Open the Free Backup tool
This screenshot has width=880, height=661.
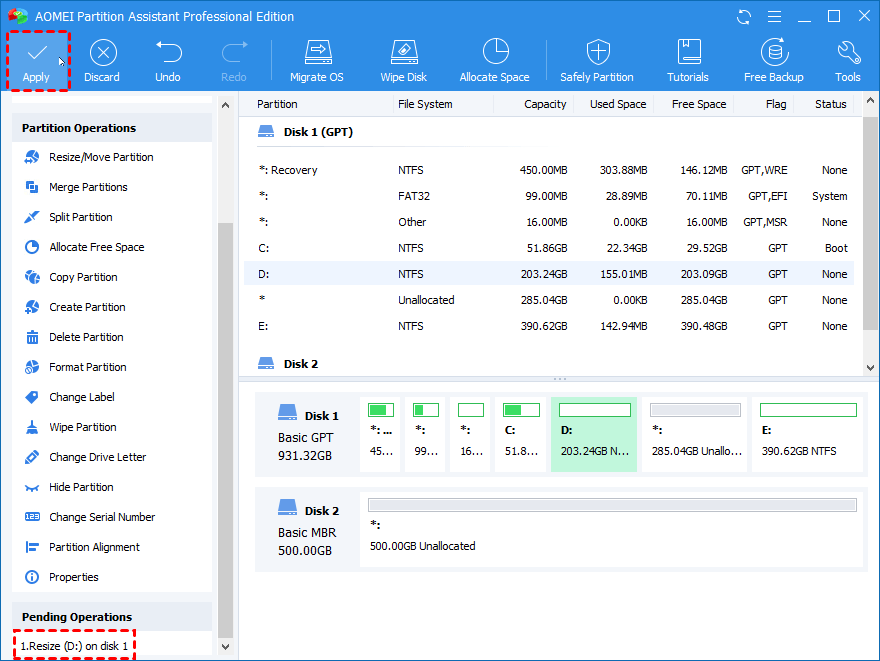coord(773,60)
